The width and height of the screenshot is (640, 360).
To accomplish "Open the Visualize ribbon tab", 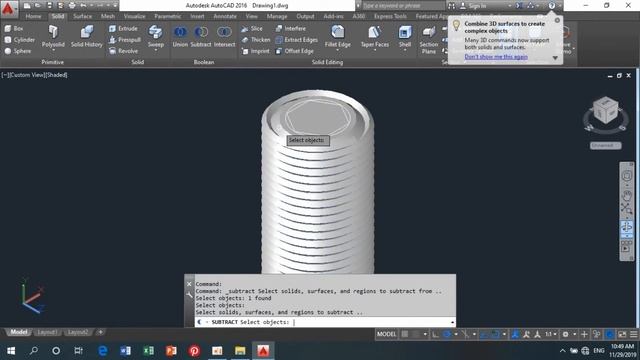I will 134,16.
